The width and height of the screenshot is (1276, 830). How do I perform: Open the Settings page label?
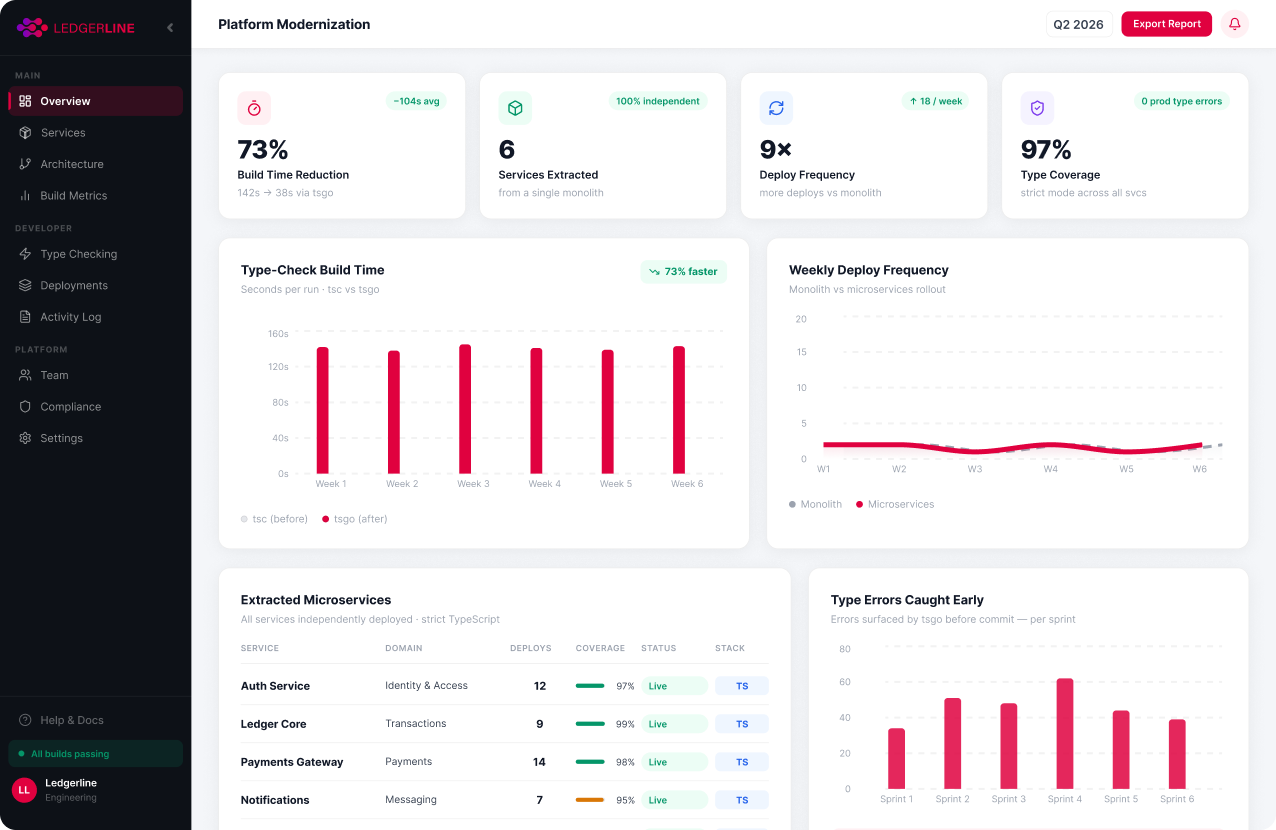click(62, 438)
